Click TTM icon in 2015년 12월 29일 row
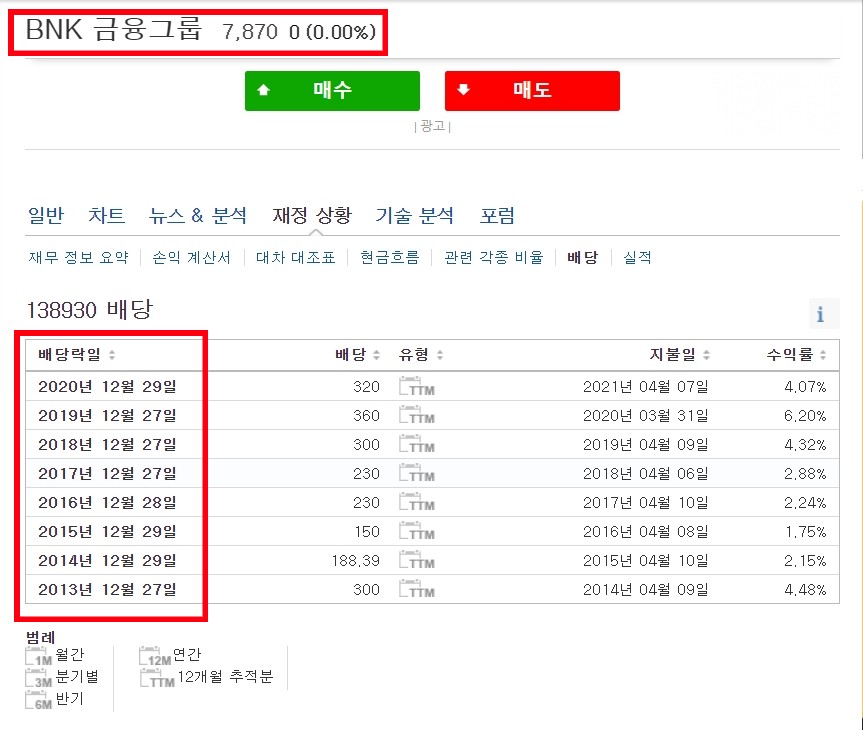 [x=417, y=531]
